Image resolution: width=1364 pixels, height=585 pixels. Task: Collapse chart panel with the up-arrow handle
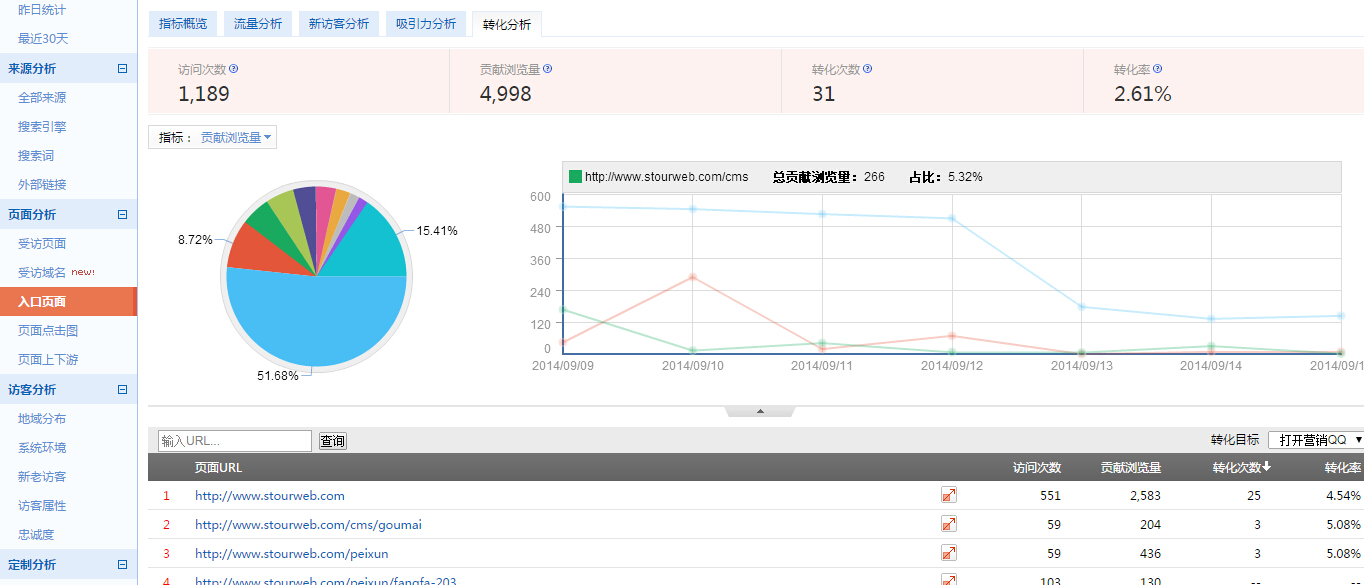click(x=760, y=411)
